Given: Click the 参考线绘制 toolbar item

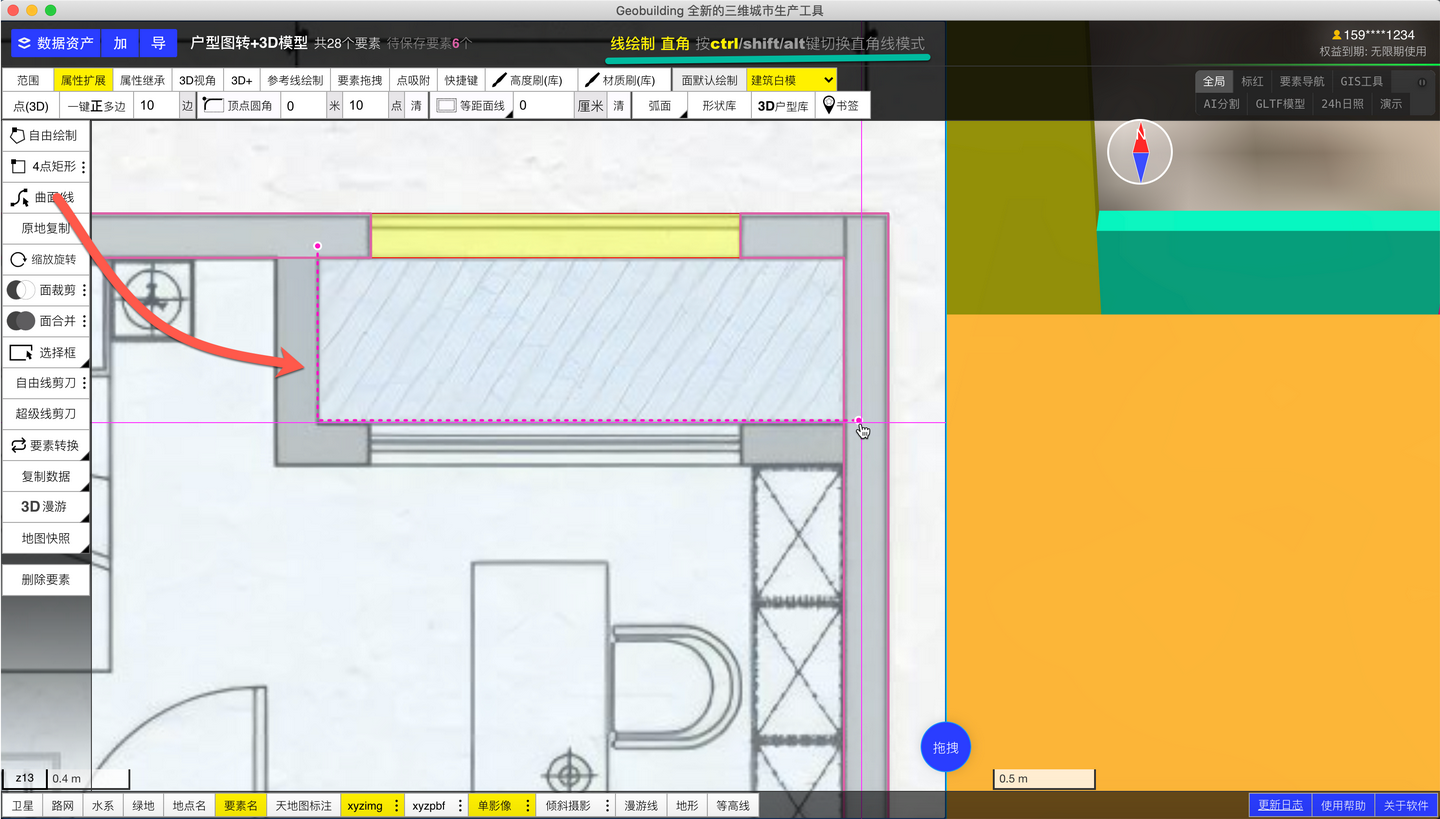Looking at the screenshot, I should coord(295,80).
